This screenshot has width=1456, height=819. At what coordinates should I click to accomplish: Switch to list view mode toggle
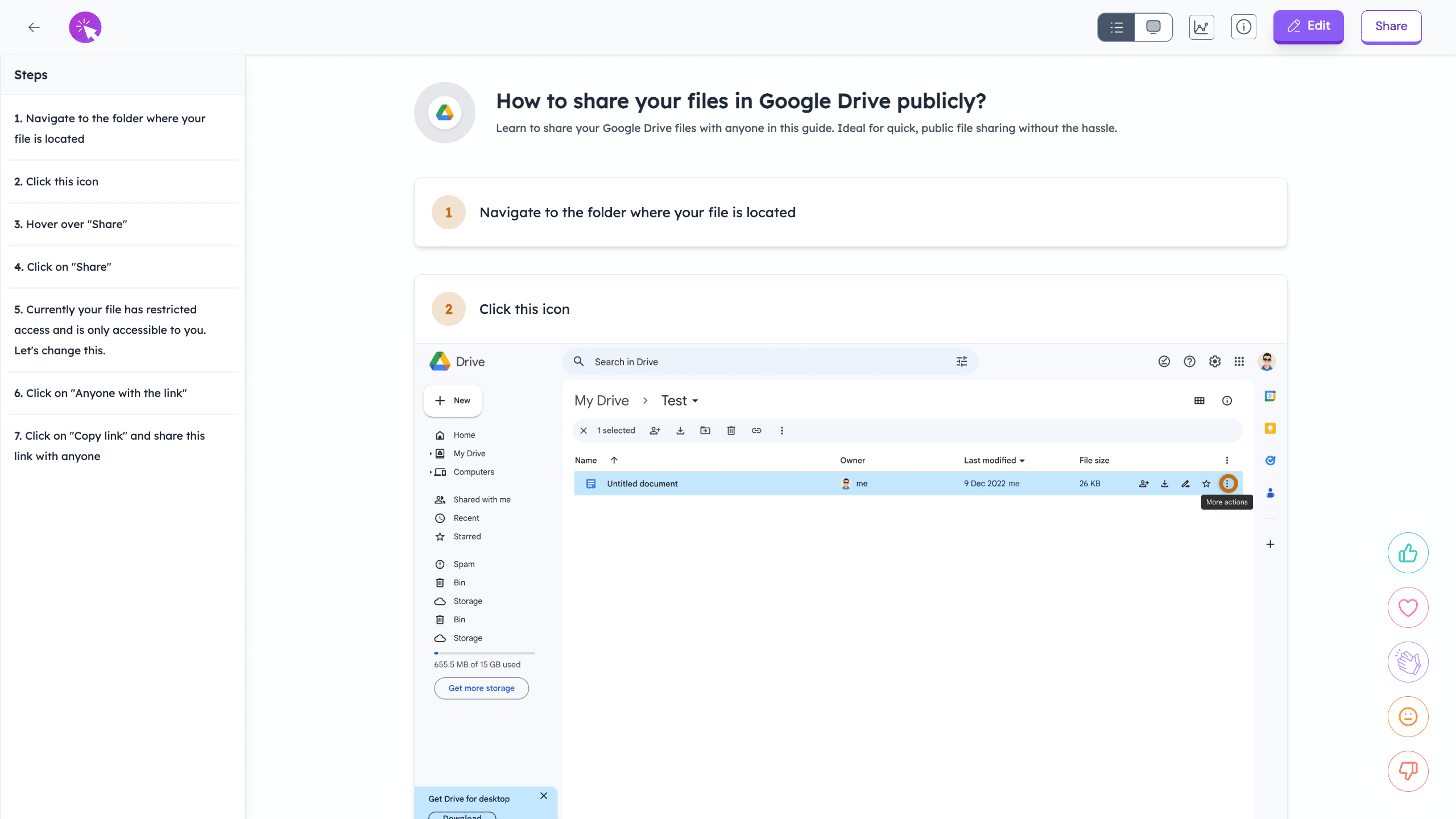[x=1116, y=27]
